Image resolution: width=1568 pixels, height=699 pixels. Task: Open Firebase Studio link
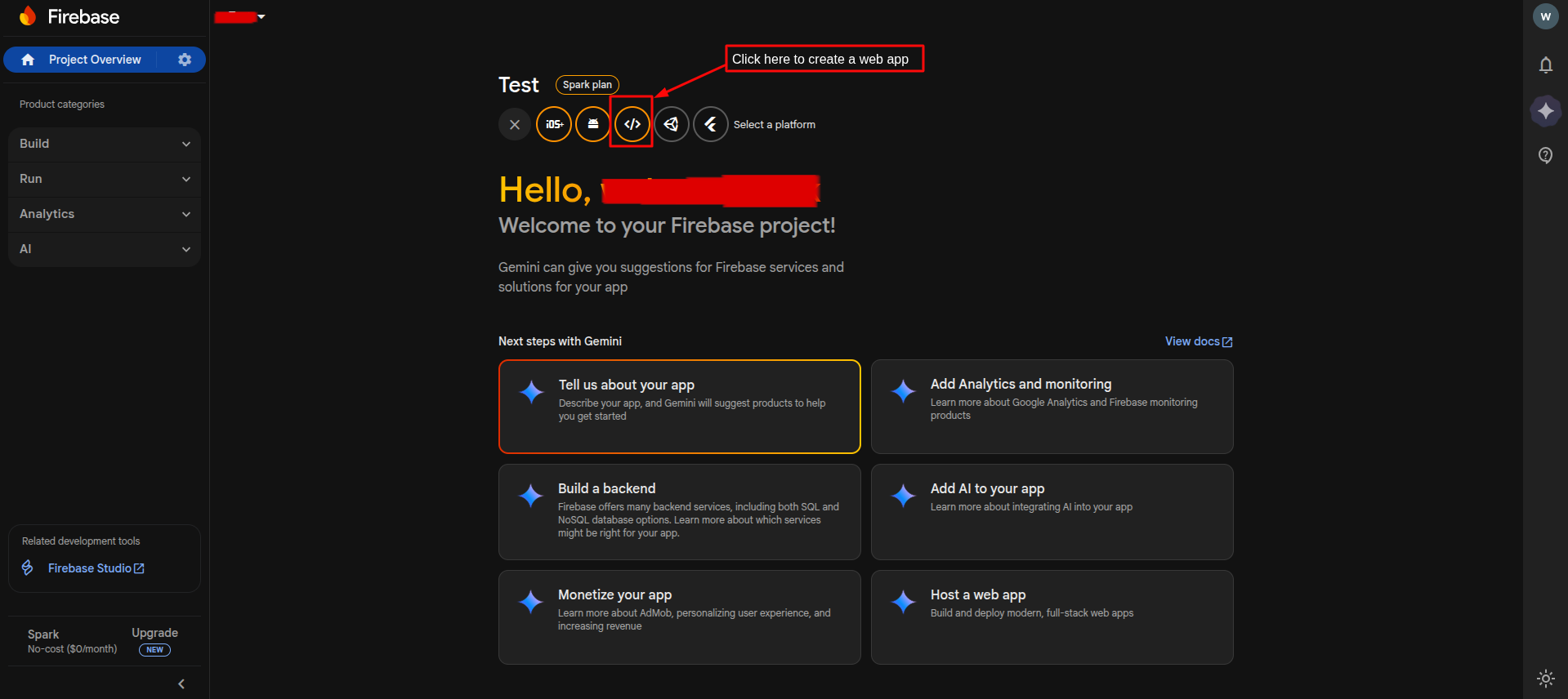tap(96, 568)
